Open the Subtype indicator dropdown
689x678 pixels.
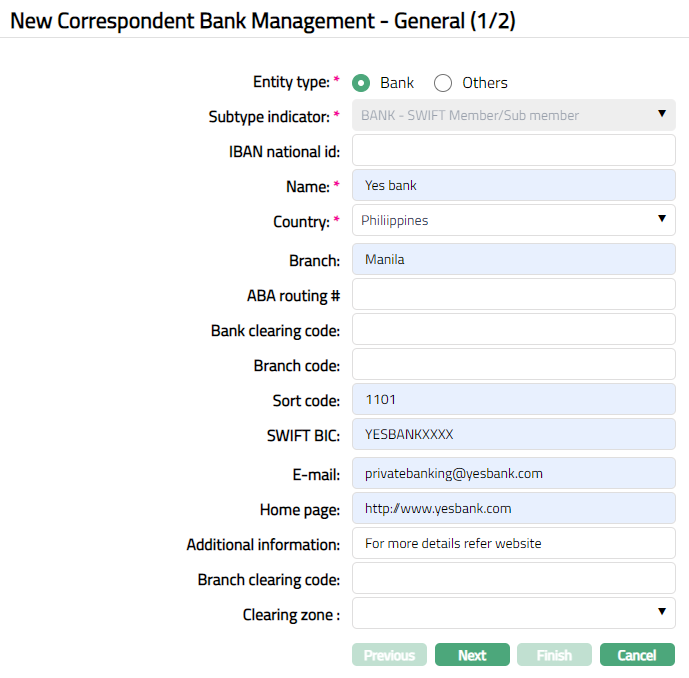coord(514,115)
